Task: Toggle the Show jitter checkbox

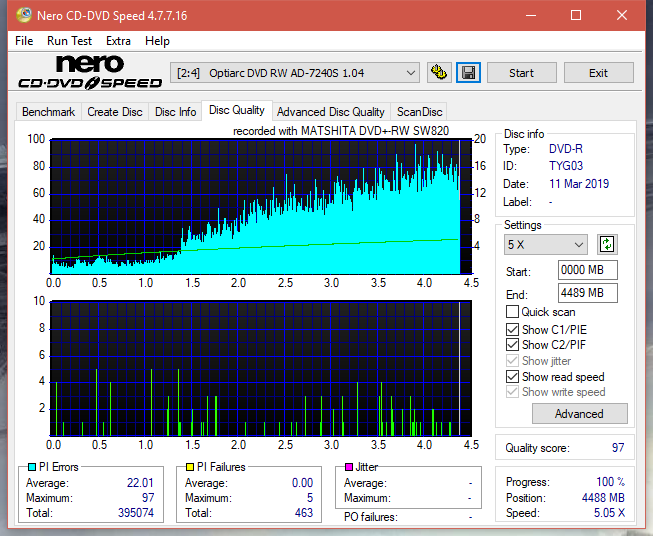Action: pos(512,361)
